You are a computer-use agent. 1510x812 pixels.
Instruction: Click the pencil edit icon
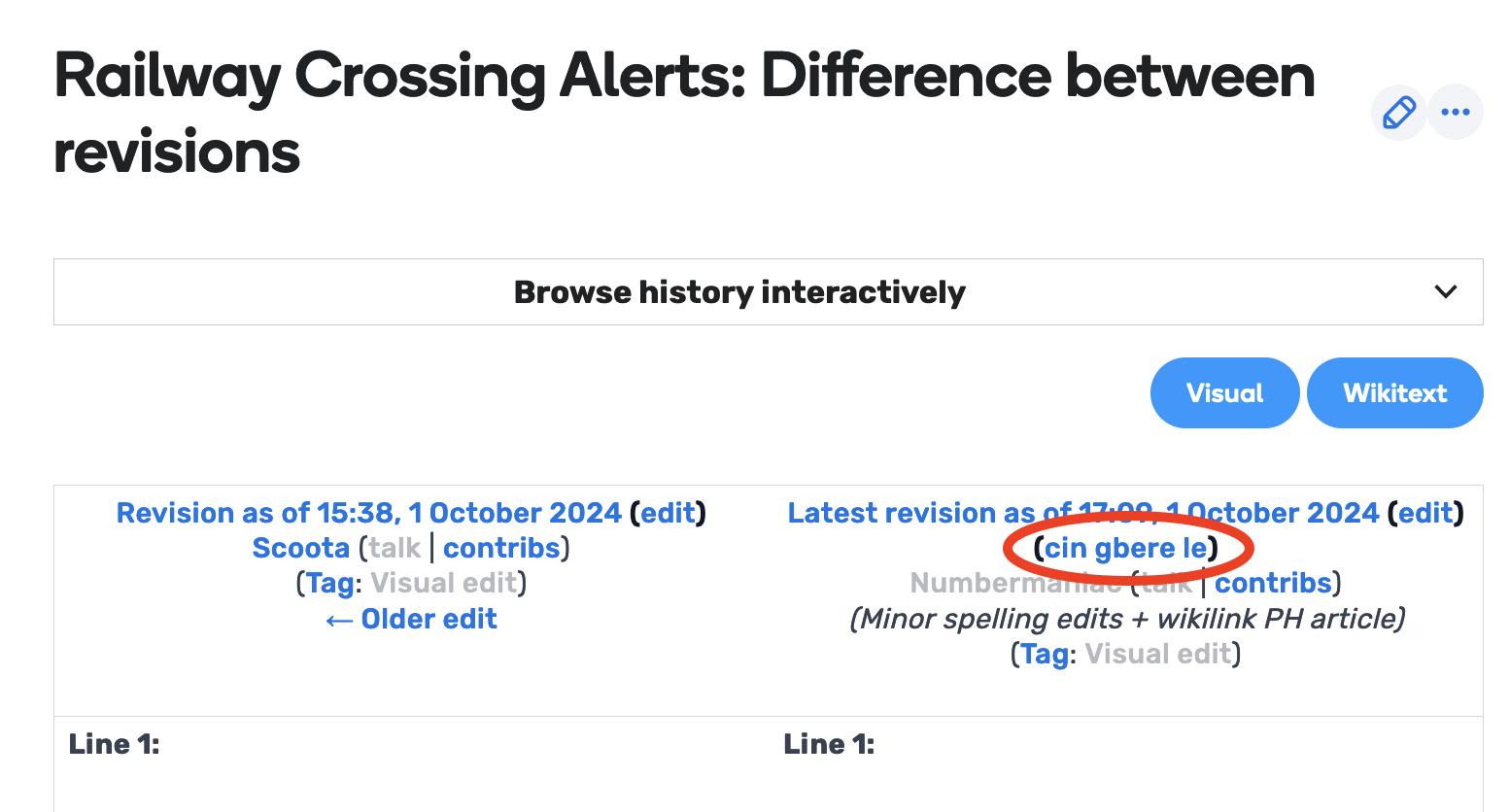1398,113
